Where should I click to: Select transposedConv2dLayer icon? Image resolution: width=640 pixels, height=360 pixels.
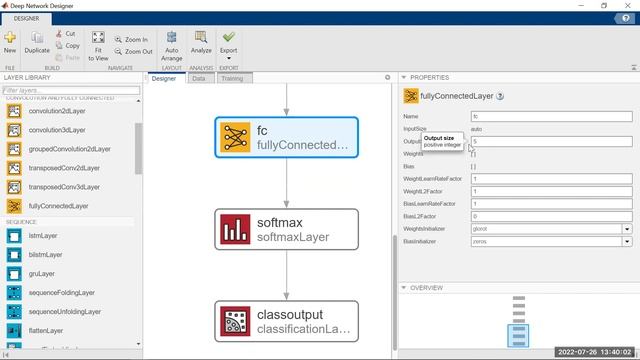[x=14, y=168]
